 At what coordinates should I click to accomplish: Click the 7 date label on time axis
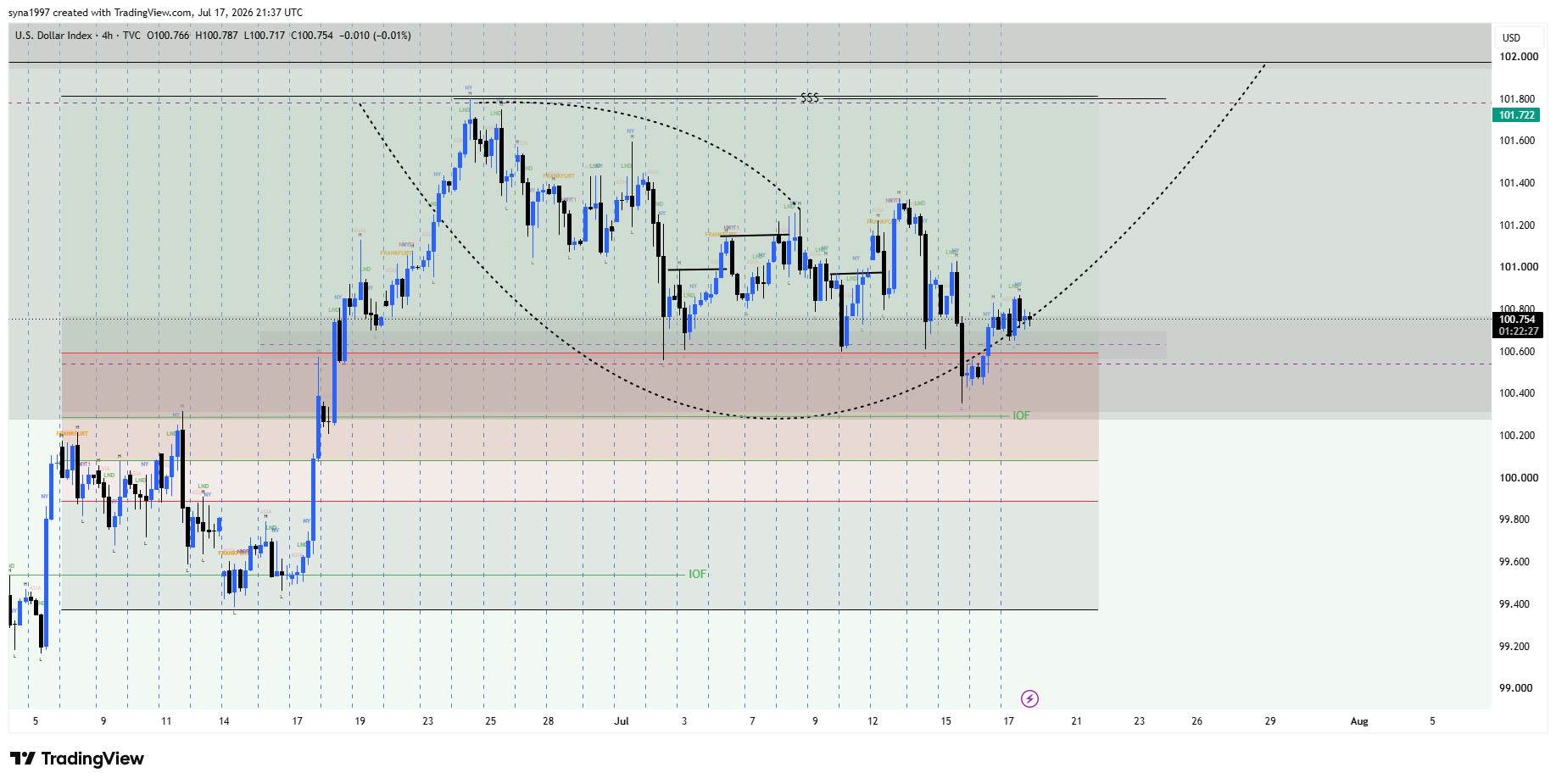(x=752, y=721)
